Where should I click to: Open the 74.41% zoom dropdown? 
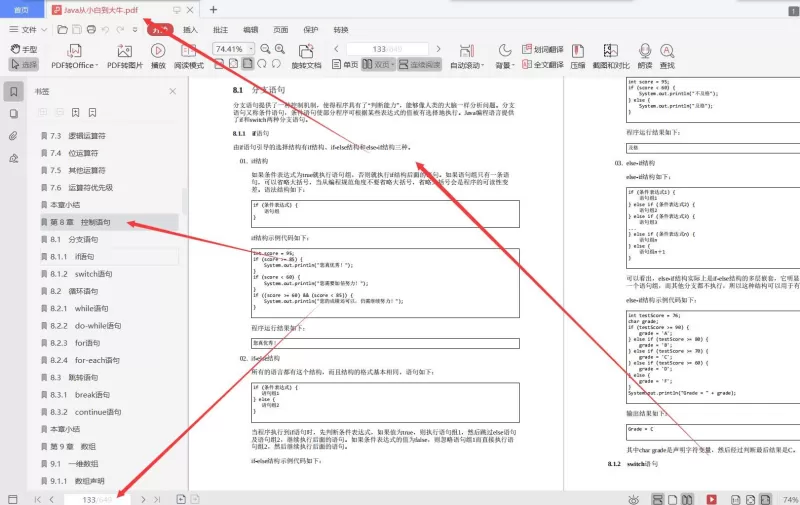point(251,49)
